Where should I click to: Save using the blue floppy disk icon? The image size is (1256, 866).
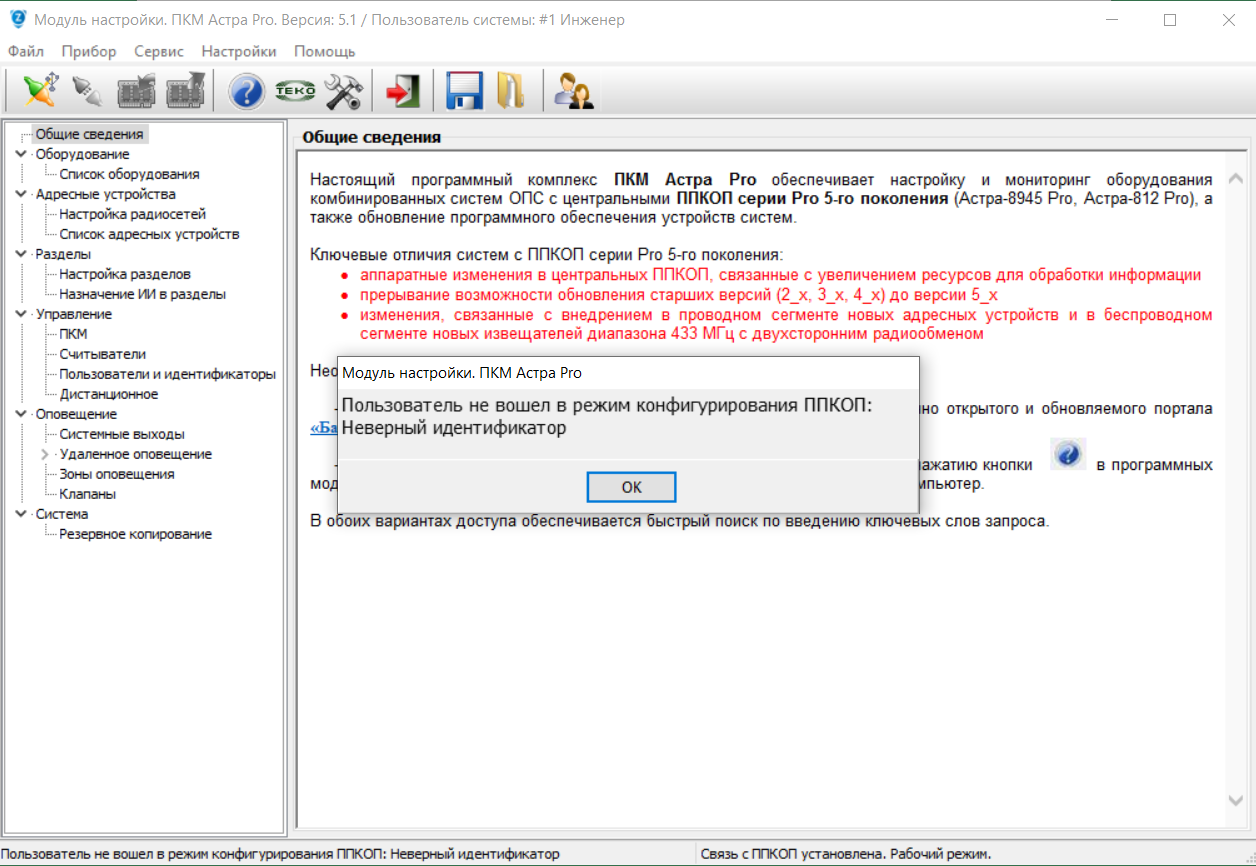point(464,91)
